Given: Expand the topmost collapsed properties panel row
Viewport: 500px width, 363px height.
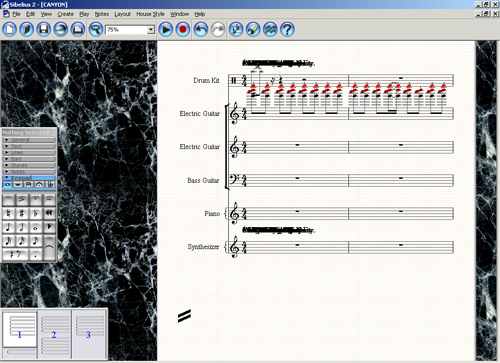Looking at the screenshot, I should tap(30, 140).
